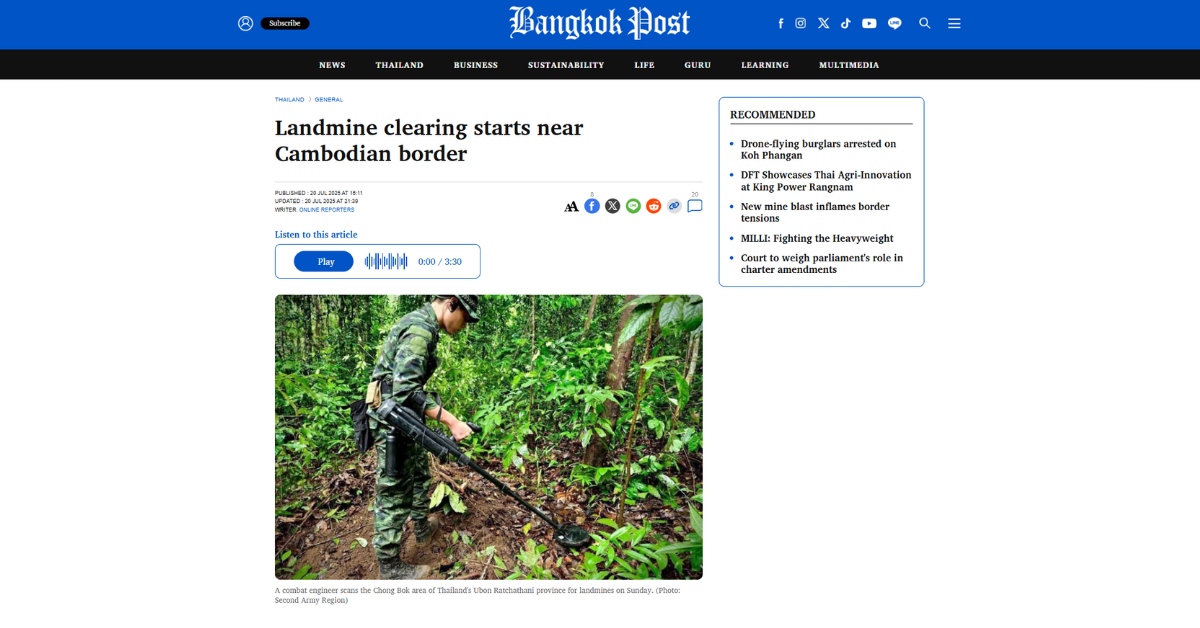The image size is (1200, 628).
Task: Open the Business menu item
Action: point(476,65)
